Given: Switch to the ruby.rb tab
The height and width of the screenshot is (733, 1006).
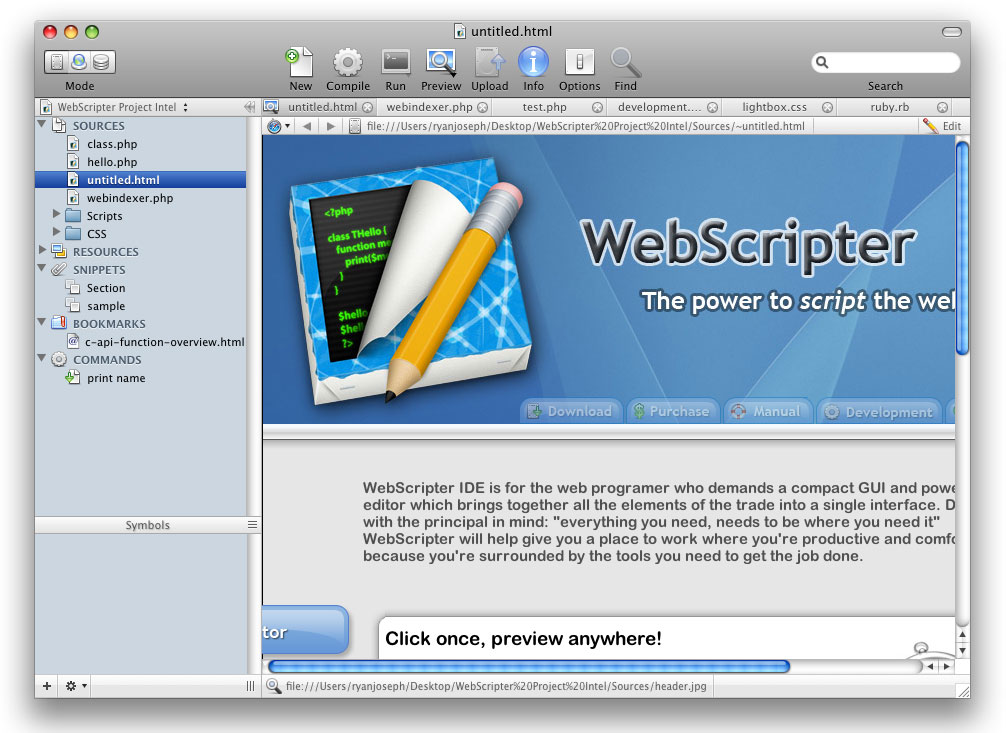Looking at the screenshot, I should point(889,107).
